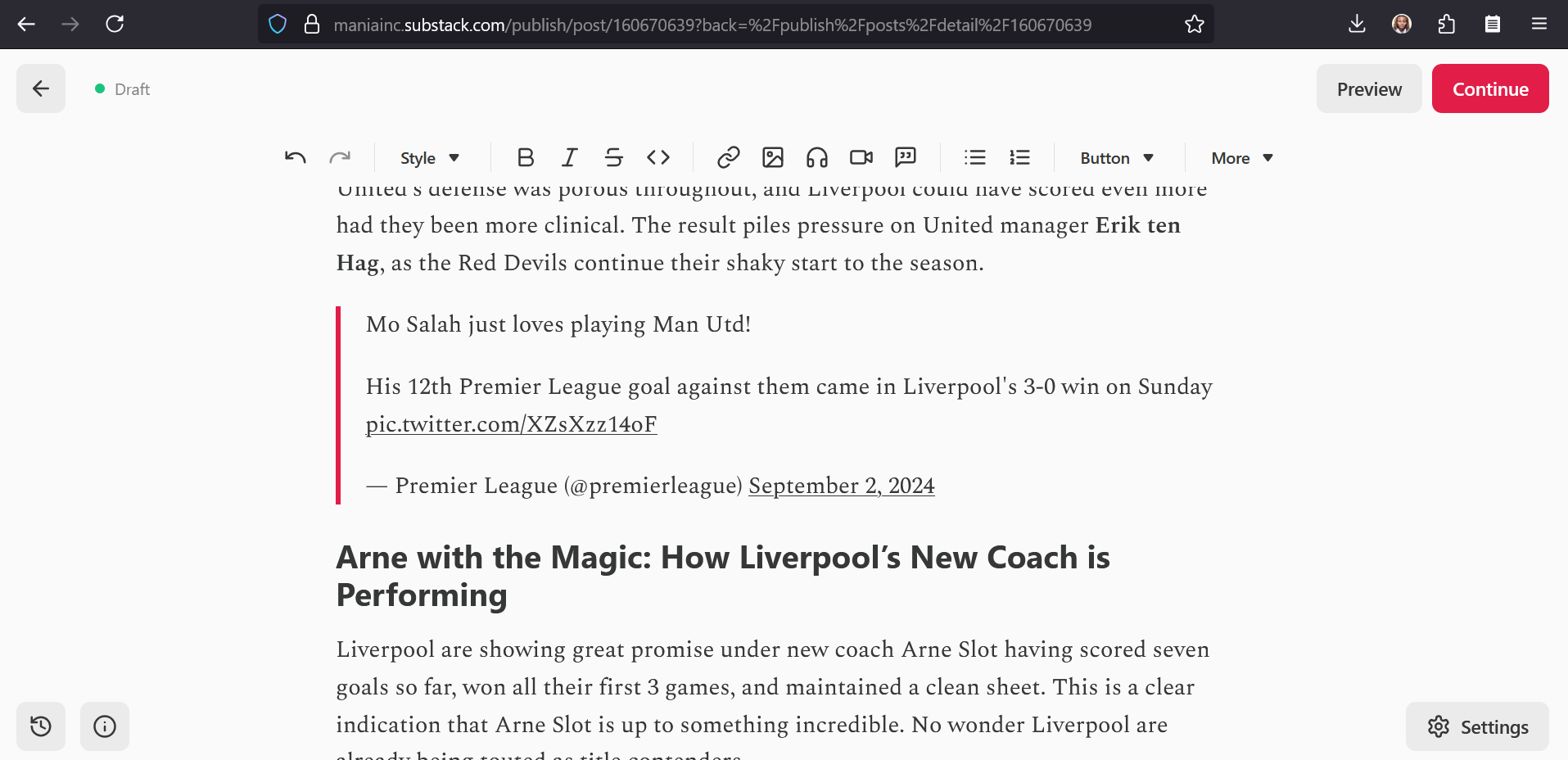Click the Draft status label
This screenshot has width=1568, height=760.
coord(132,89)
